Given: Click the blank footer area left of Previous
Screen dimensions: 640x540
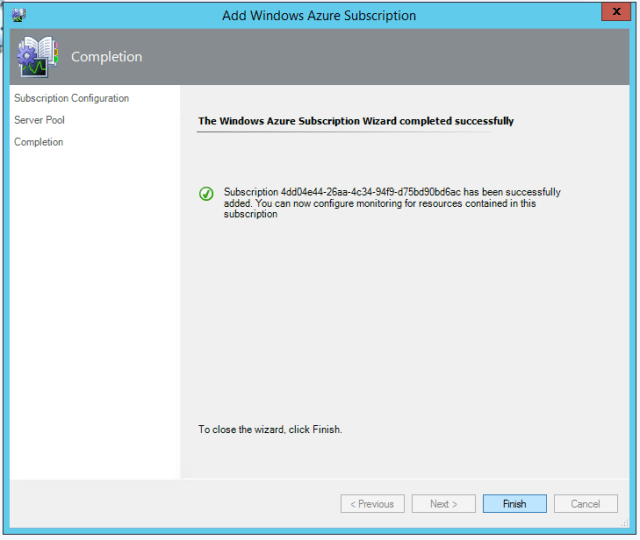Looking at the screenshot, I should pos(170,504).
